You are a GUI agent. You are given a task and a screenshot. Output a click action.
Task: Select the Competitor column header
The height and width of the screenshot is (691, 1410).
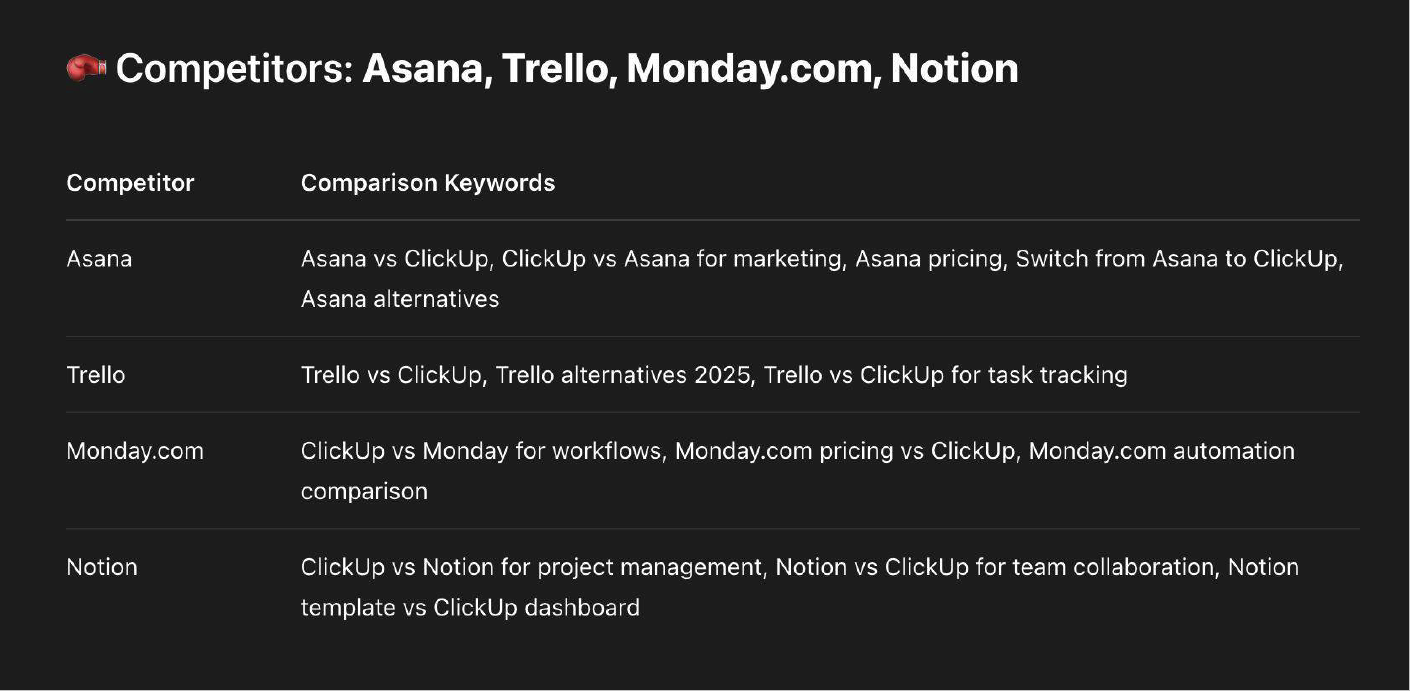coord(130,183)
